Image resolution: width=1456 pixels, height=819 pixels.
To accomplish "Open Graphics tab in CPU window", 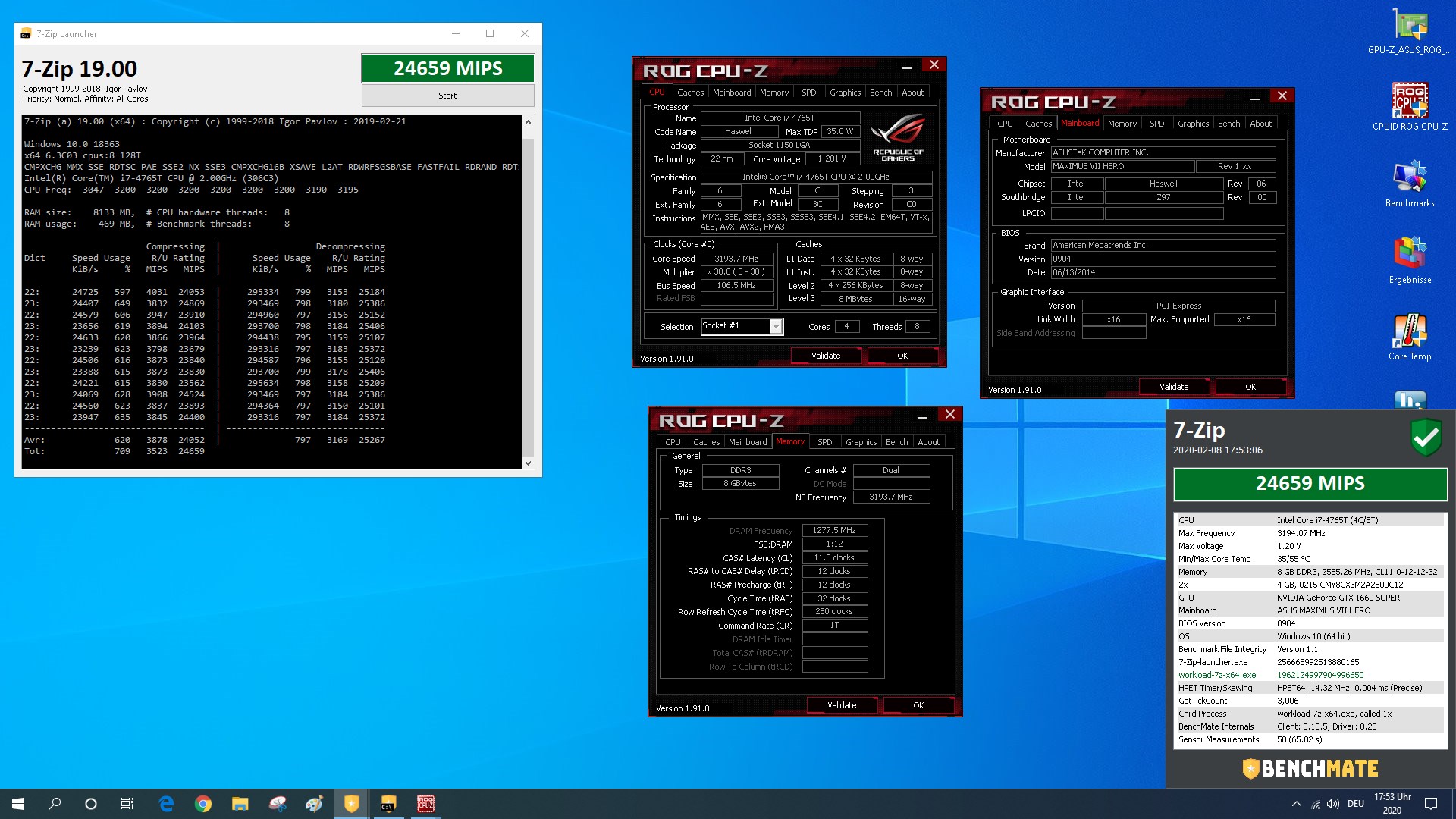I will point(845,93).
